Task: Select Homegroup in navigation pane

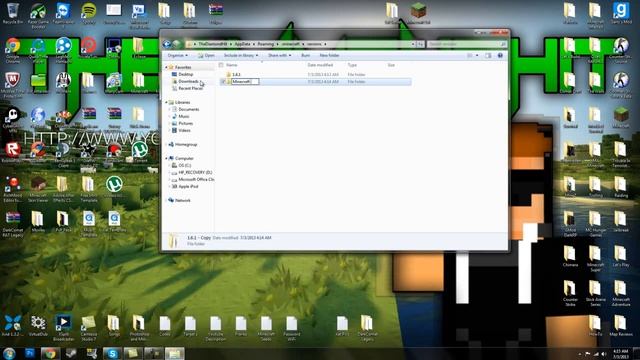Action: pos(186,144)
